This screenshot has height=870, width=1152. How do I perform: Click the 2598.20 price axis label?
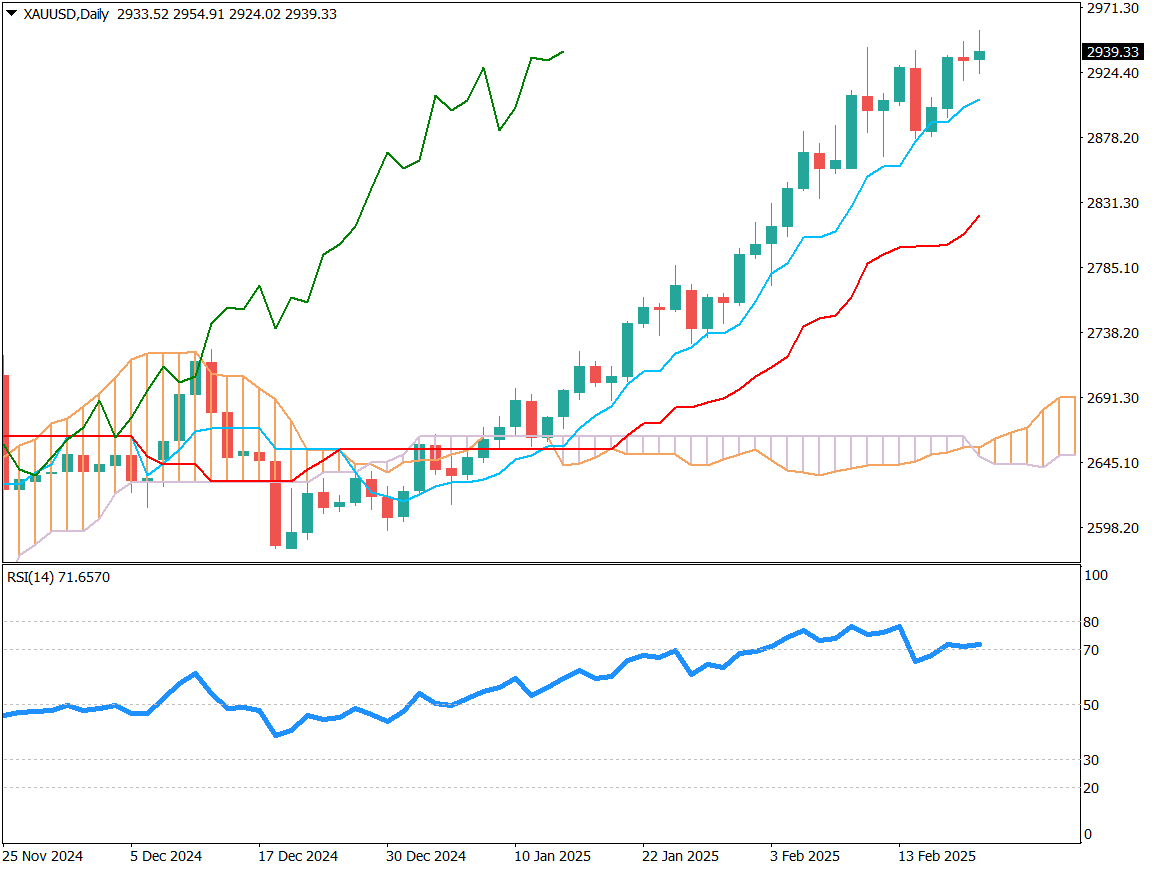tap(1113, 528)
